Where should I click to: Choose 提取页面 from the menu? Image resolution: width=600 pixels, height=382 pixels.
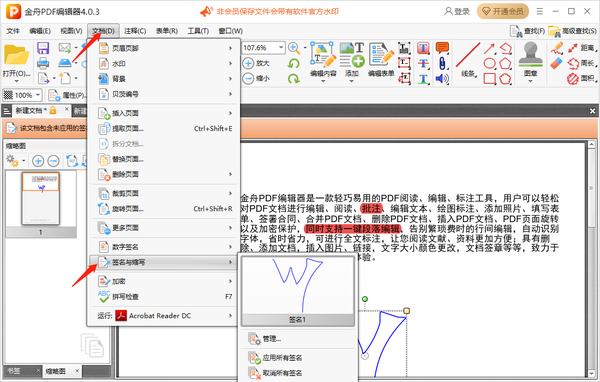164,129
